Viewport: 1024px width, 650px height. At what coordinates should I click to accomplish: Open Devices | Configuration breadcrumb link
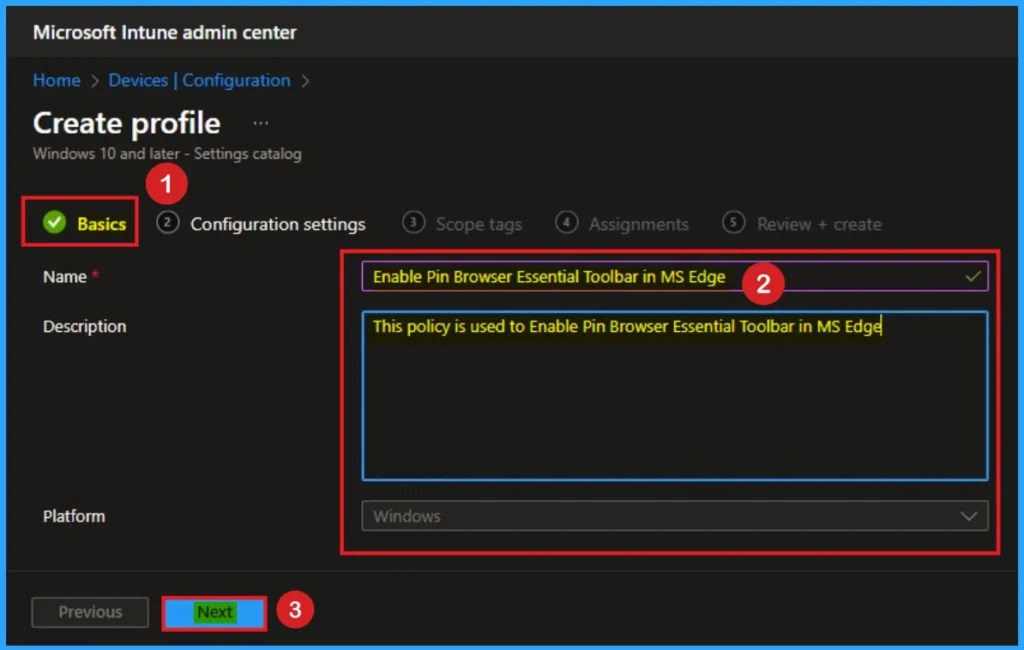[x=199, y=80]
